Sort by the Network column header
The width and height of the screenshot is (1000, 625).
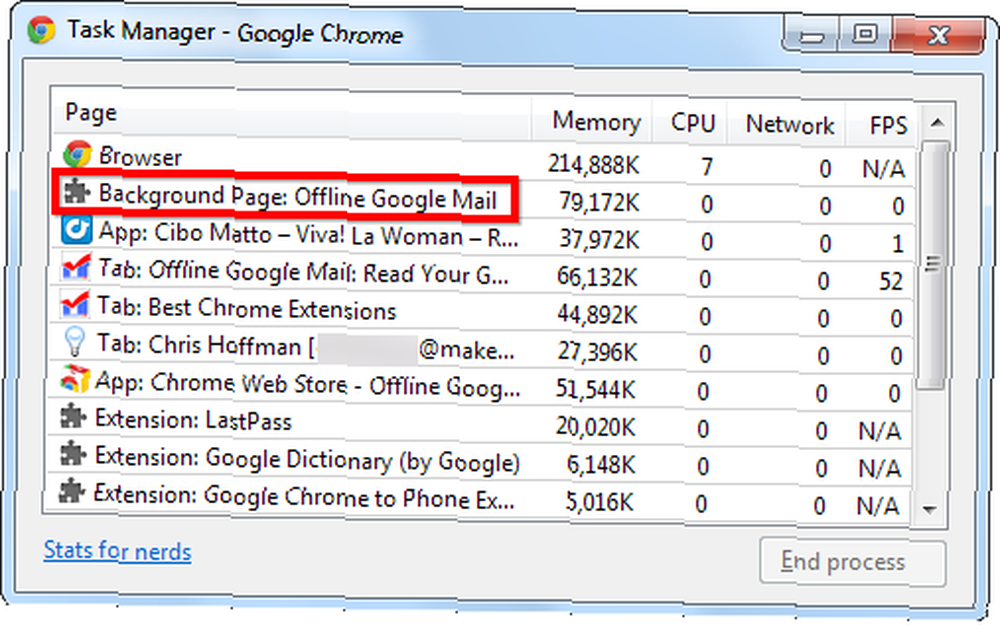click(786, 122)
